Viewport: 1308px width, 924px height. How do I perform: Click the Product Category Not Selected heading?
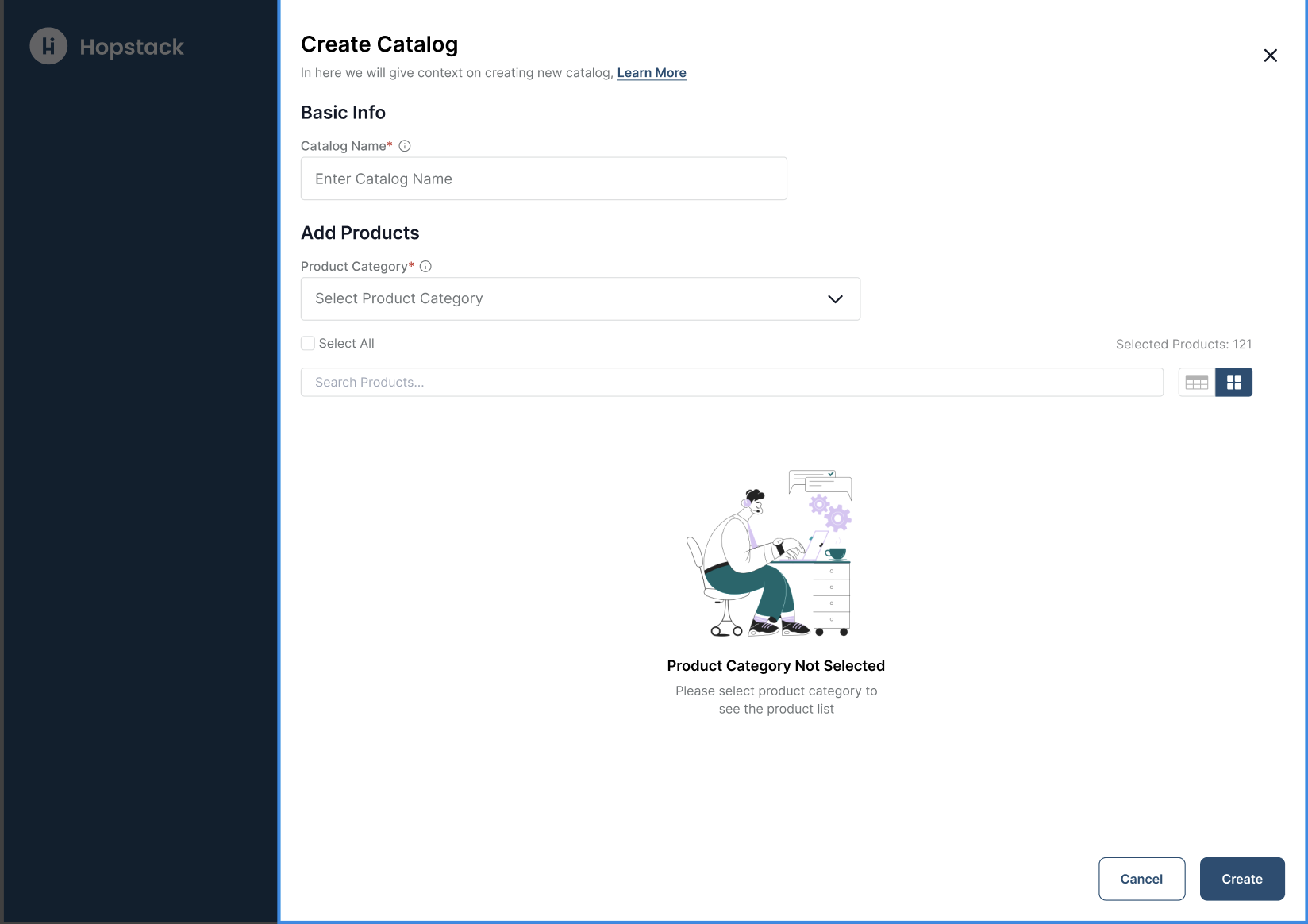pyautogui.click(x=775, y=666)
